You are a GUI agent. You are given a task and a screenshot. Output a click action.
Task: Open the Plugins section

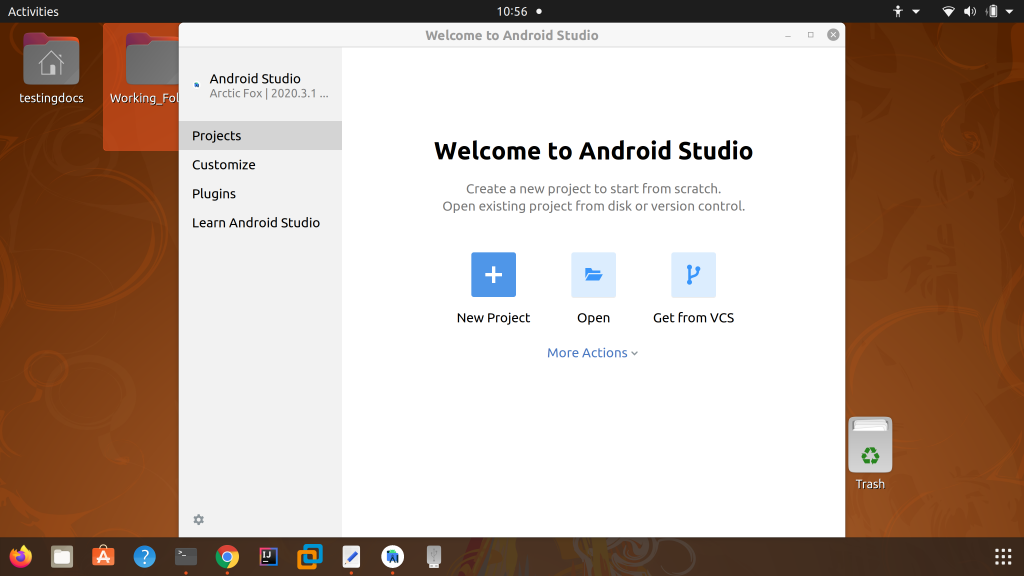(213, 193)
